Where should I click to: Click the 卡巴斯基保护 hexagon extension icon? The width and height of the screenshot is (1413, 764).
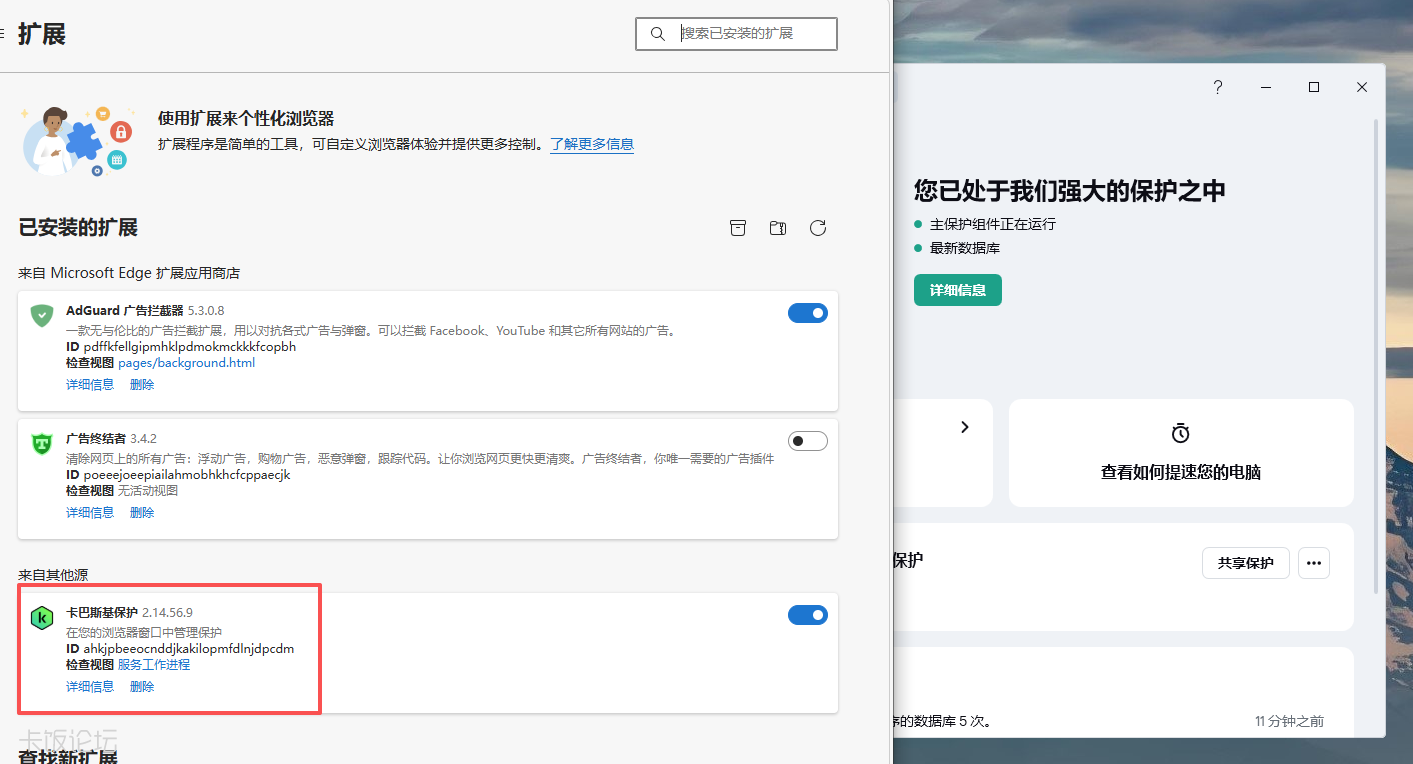click(x=41, y=618)
